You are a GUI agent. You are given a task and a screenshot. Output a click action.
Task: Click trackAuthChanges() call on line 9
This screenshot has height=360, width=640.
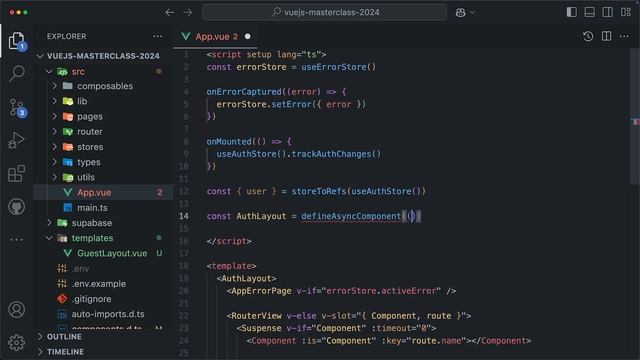(x=336, y=154)
